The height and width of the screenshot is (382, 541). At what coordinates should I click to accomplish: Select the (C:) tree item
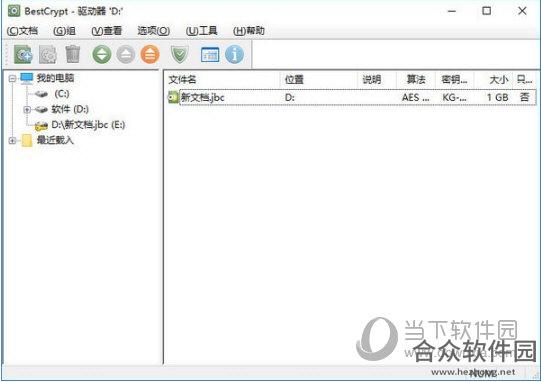(x=62, y=94)
